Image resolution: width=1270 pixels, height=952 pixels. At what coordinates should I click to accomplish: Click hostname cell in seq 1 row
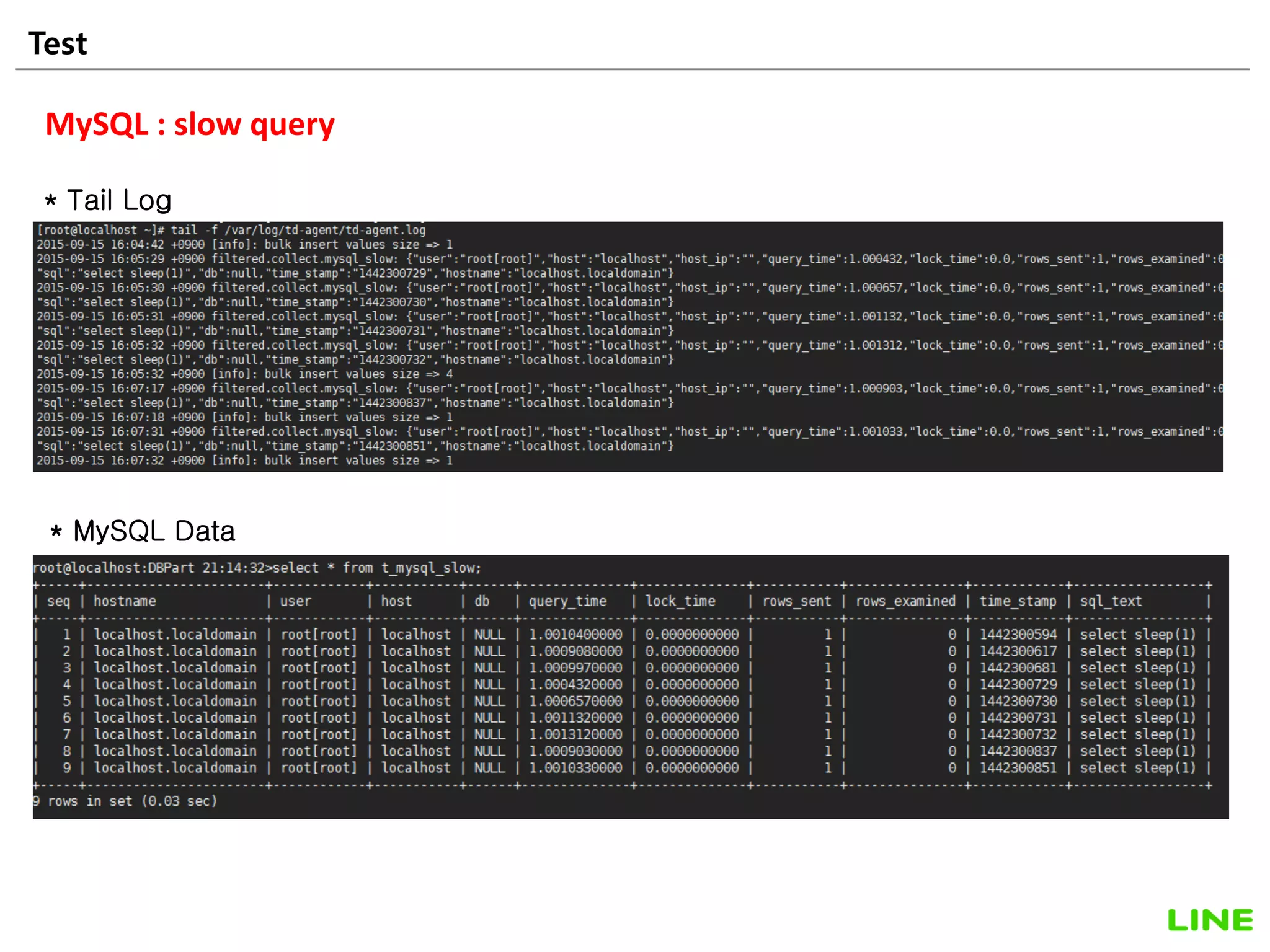tap(175, 635)
